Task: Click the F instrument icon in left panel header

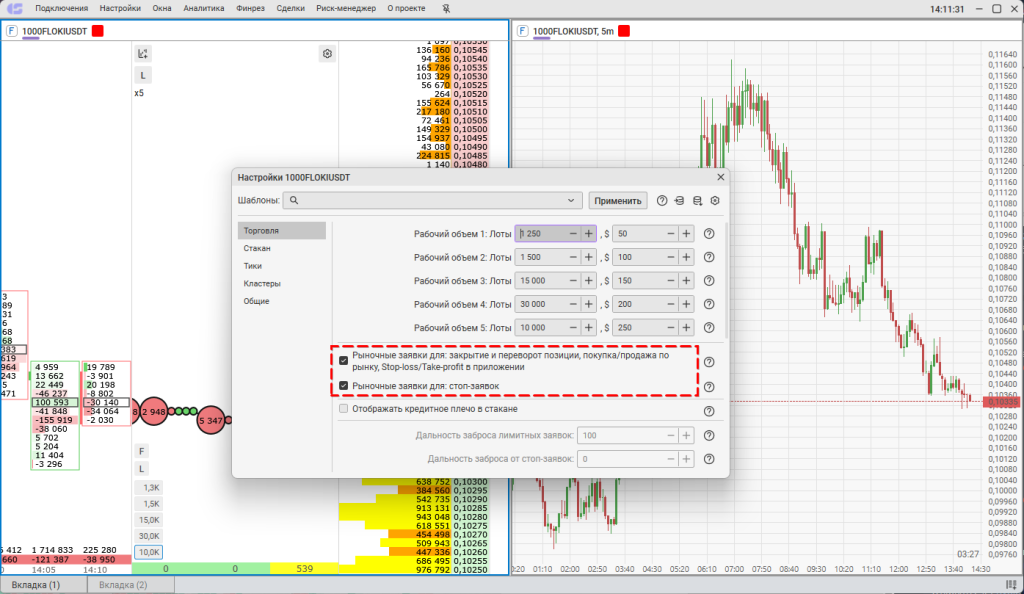Action: point(12,31)
